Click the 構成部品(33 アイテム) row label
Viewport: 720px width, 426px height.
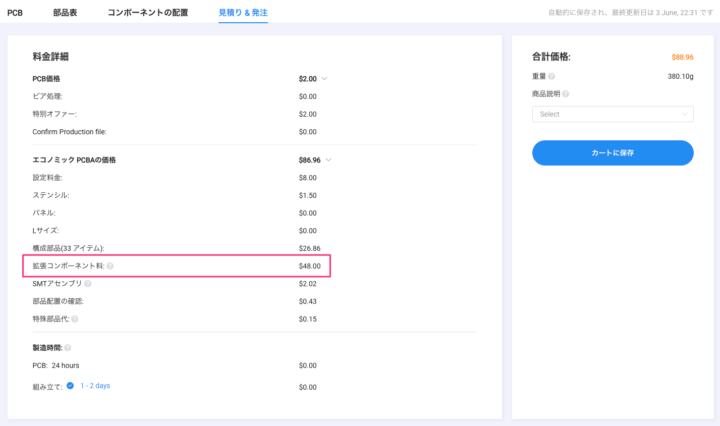[68, 248]
